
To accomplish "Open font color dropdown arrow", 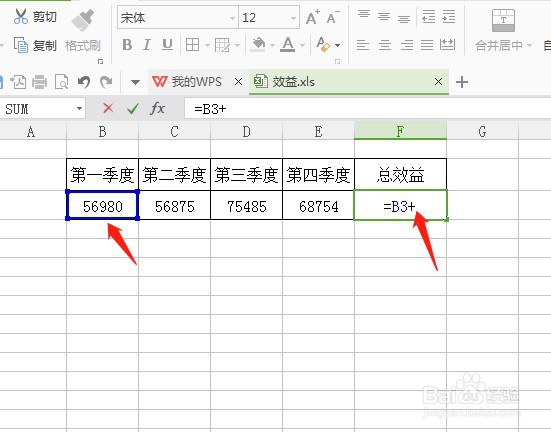I will 302,45.
